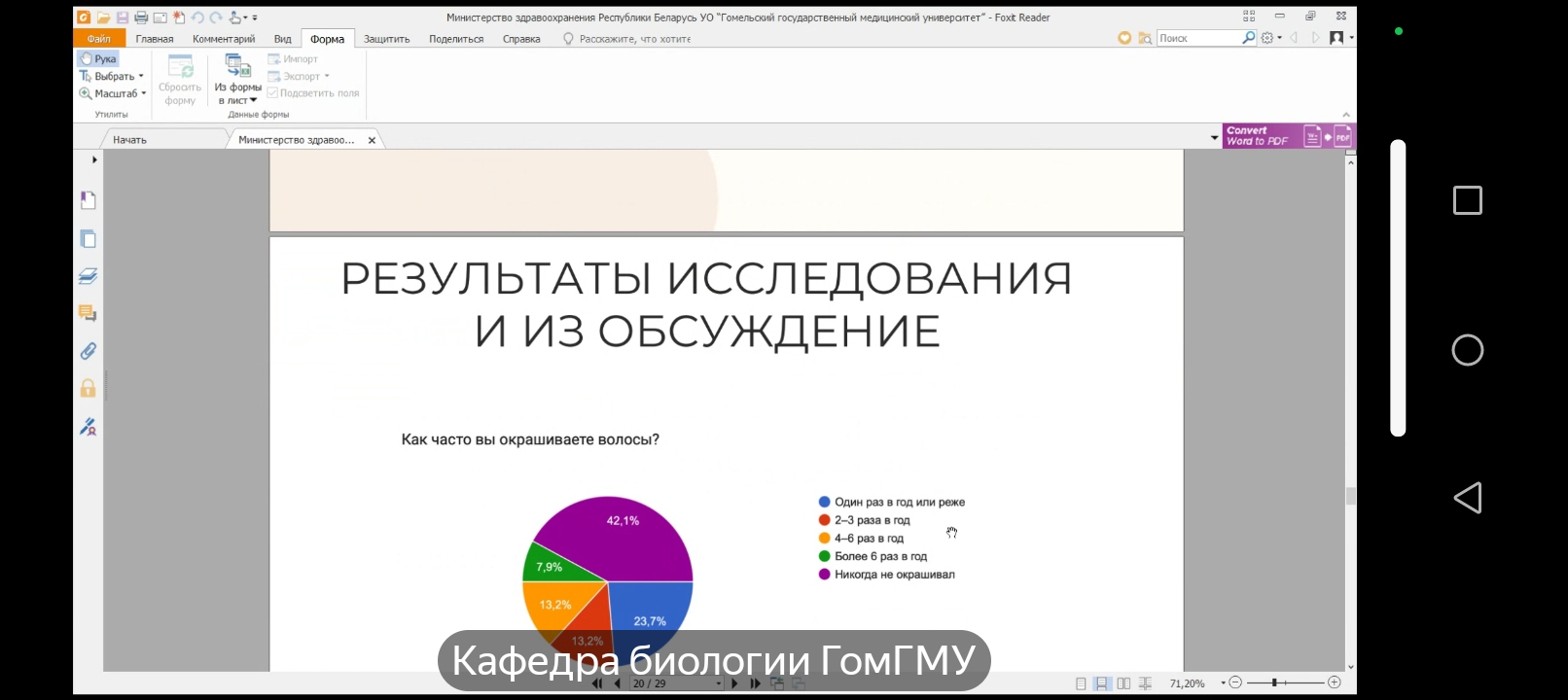Open the Bookmarks panel in sidebar
Viewport: 1568px width, 700px height.
[88, 200]
